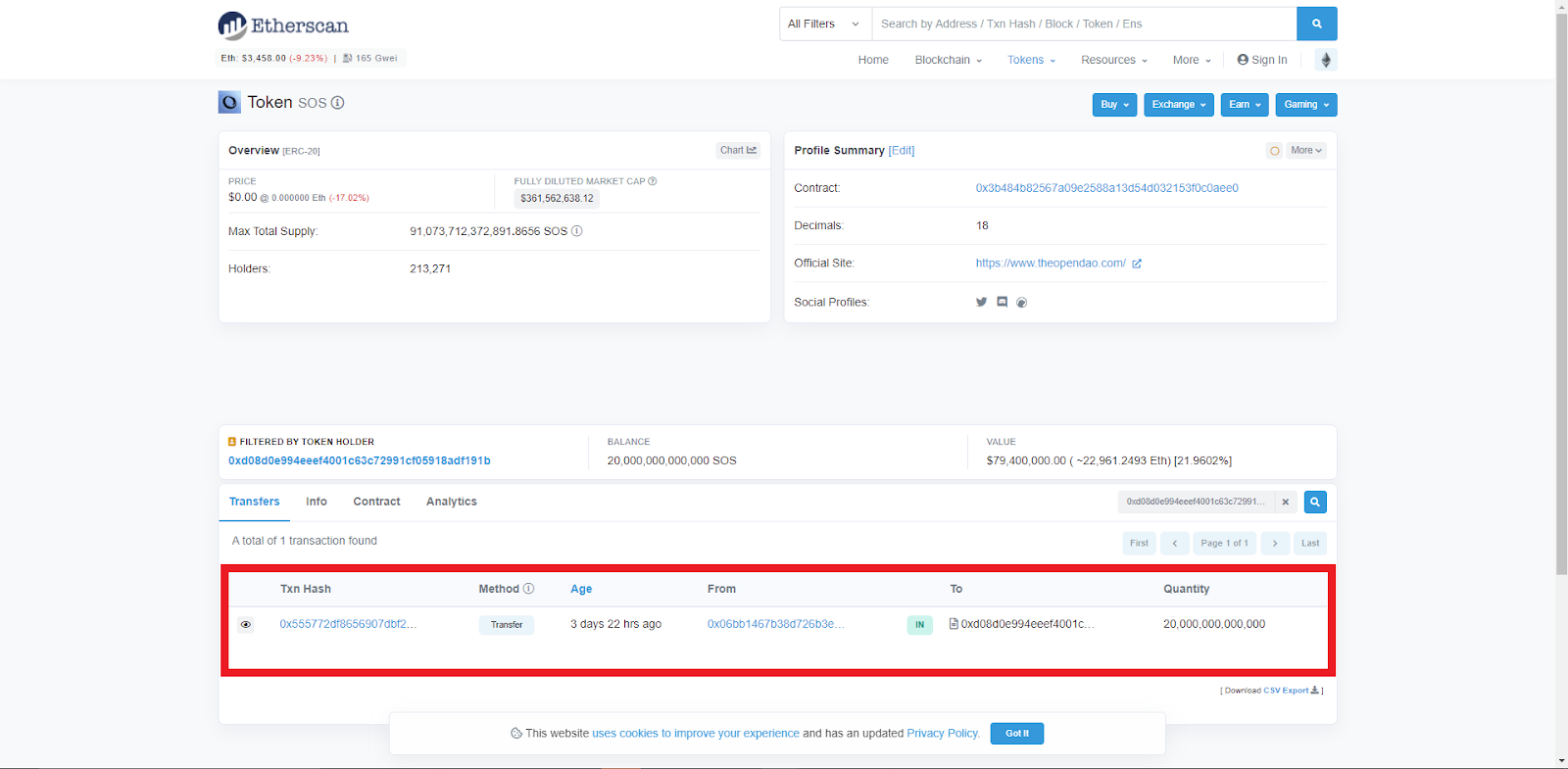
Task: Click the $361,562,638.12 market cap value
Action: (557, 199)
